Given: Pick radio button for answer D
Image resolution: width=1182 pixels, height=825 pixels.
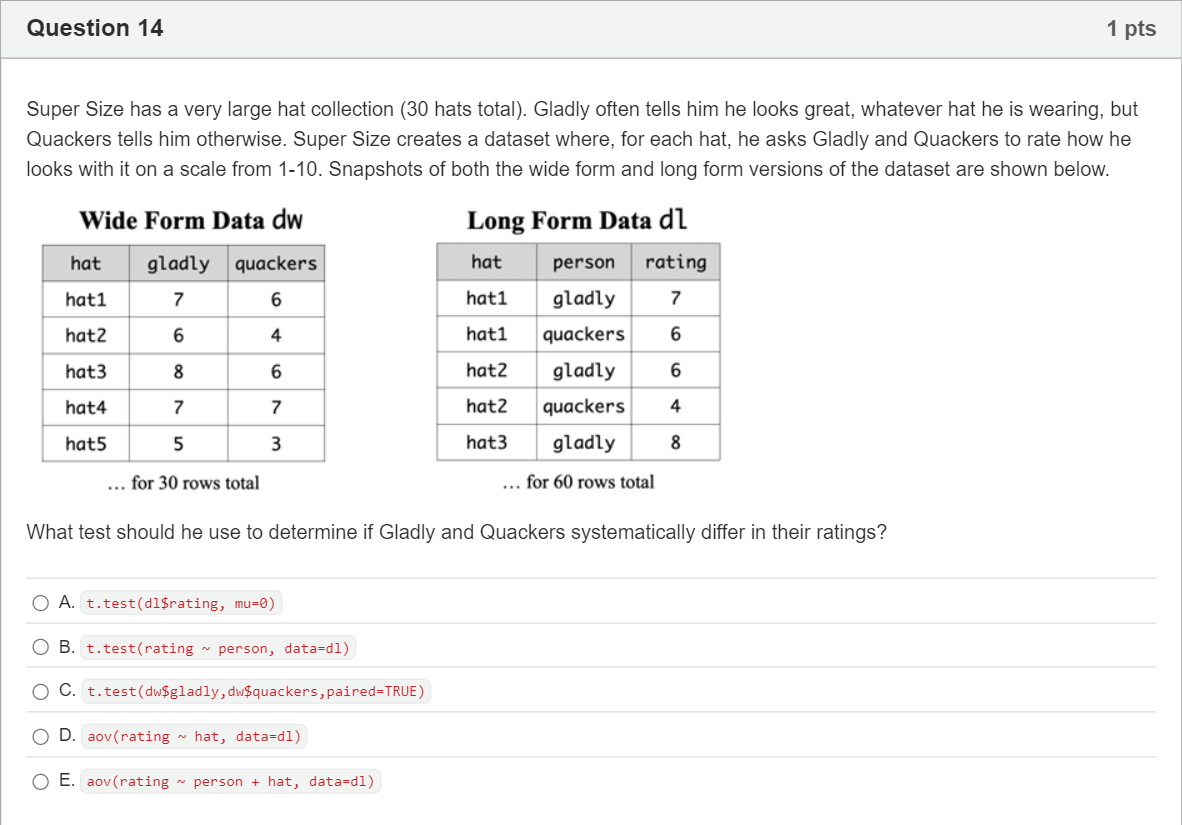Looking at the screenshot, I should [41, 736].
